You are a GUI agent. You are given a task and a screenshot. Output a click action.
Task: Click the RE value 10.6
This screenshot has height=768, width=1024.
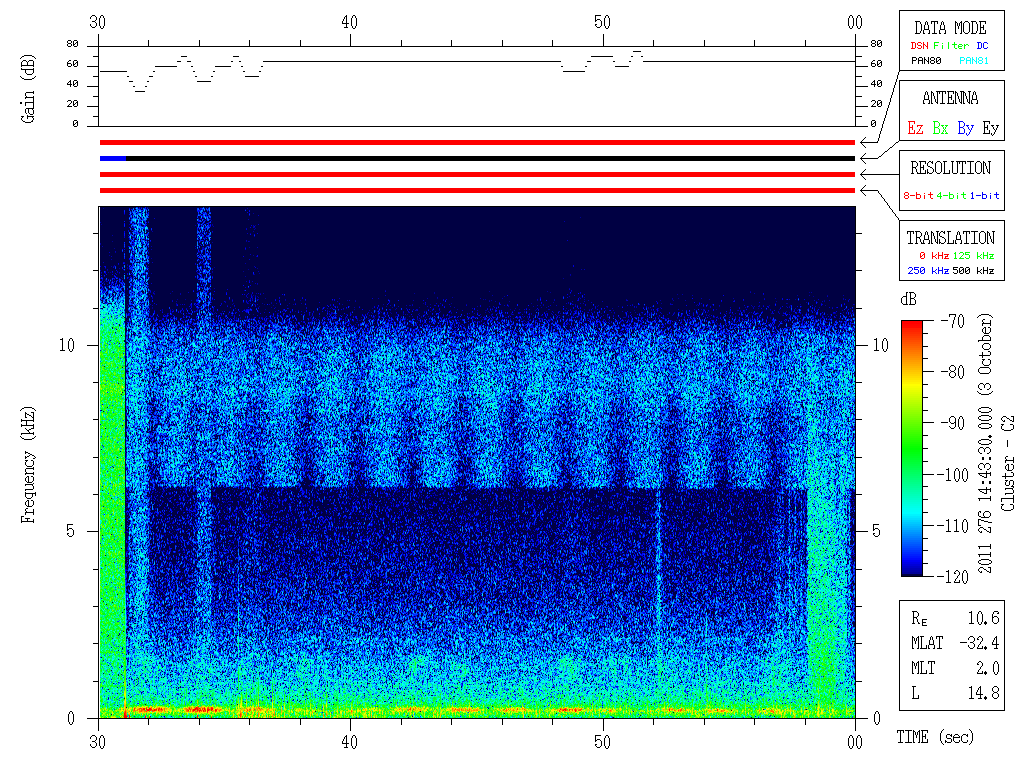click(984, 618)
